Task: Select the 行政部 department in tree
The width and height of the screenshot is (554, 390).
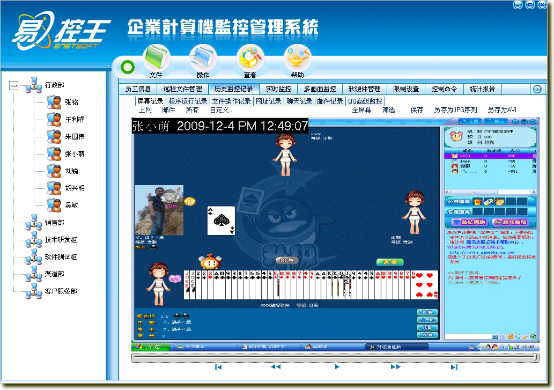Action: [55, 85]
